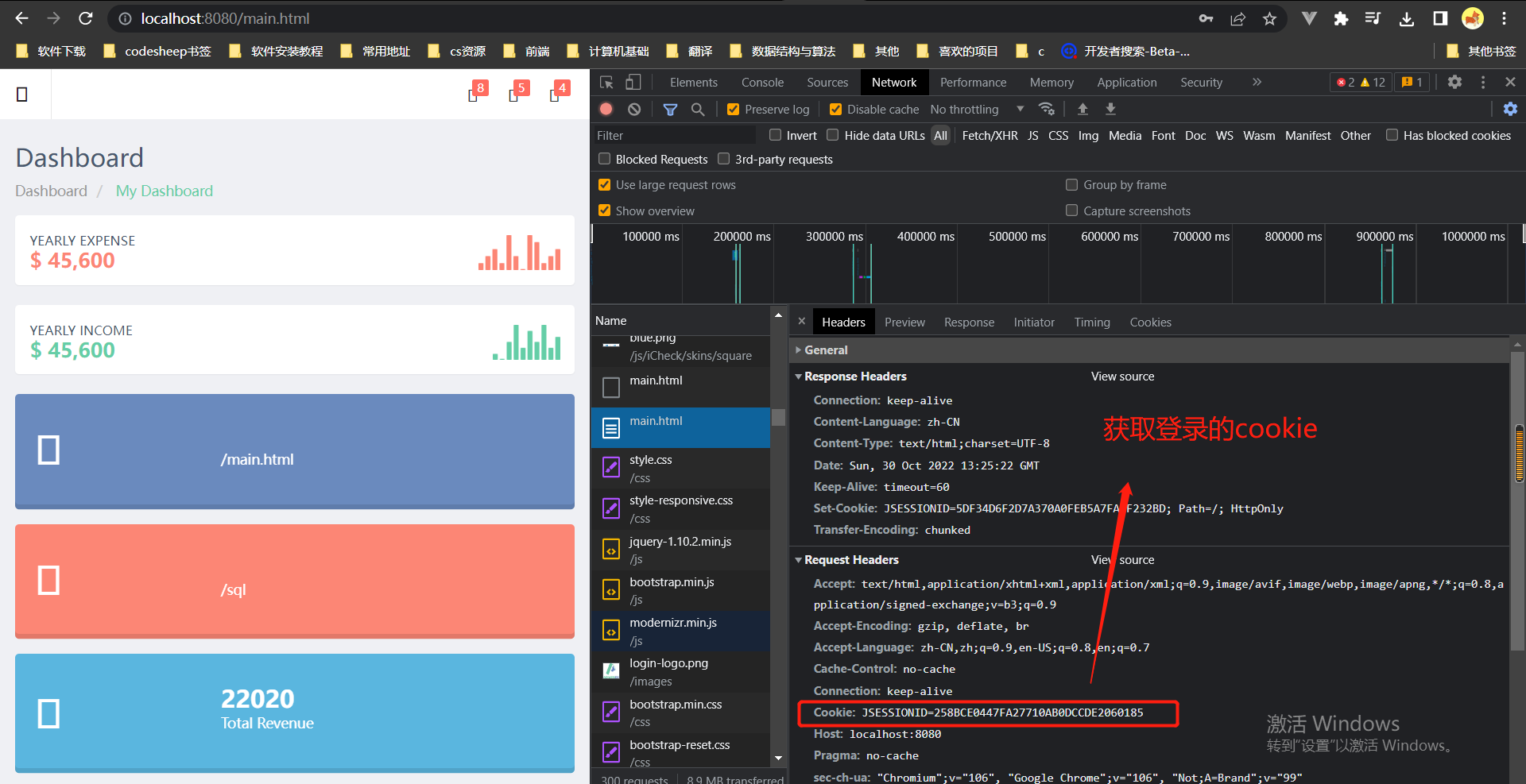Stop recording network log (red record button)
Screen dimensions: 1526x784
point(606,109)
